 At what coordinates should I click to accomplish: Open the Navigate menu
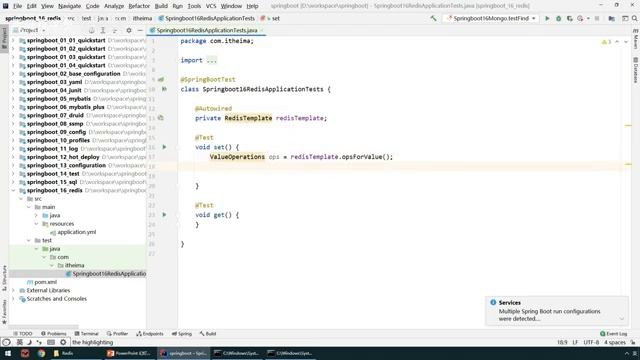(69, 6)
